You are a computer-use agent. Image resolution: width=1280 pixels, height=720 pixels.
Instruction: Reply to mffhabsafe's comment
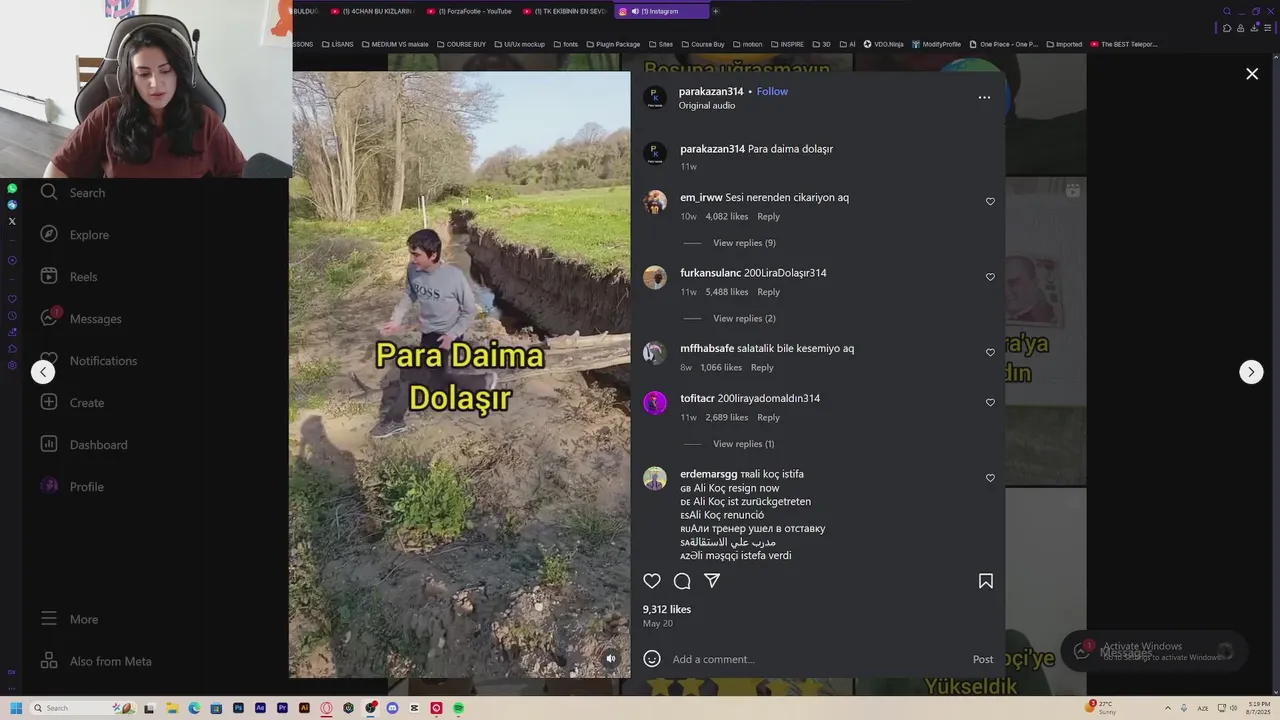(762, 367)
